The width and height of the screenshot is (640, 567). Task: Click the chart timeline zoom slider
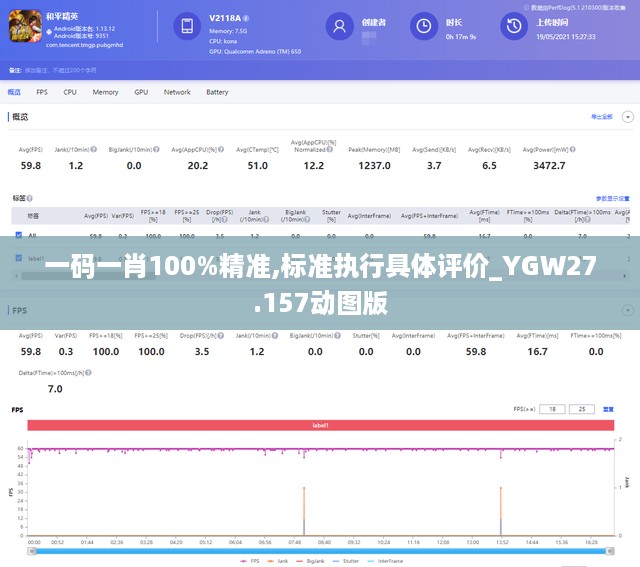click(321, 549)
